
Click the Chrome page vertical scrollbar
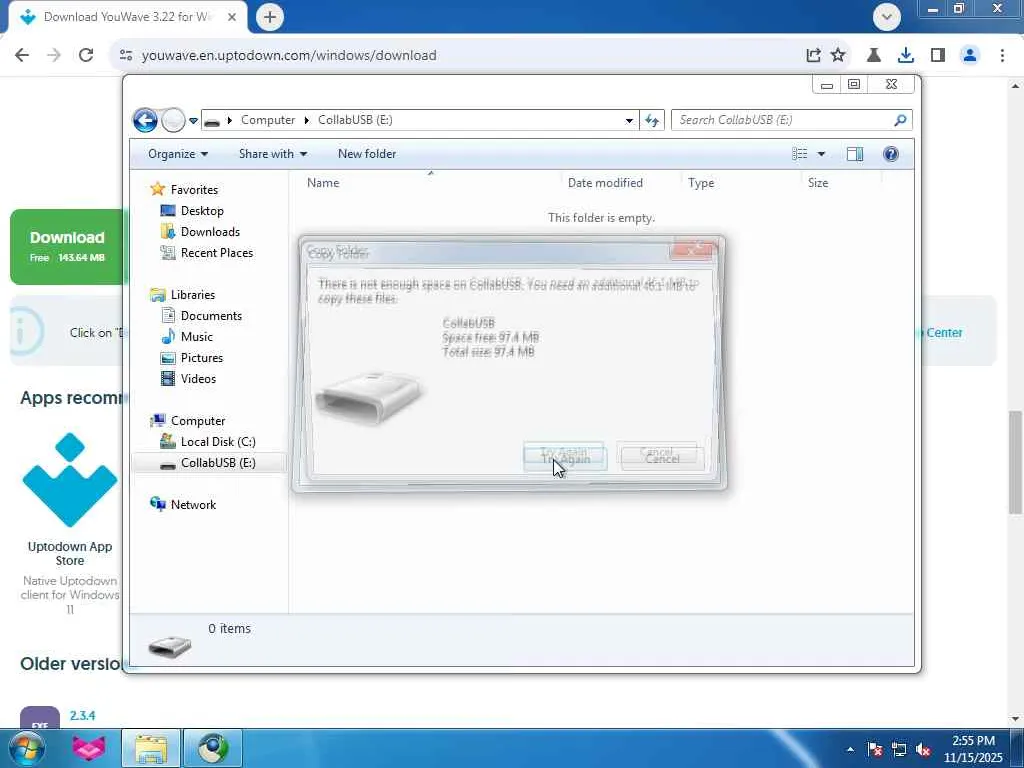[x=1015, y=462]
